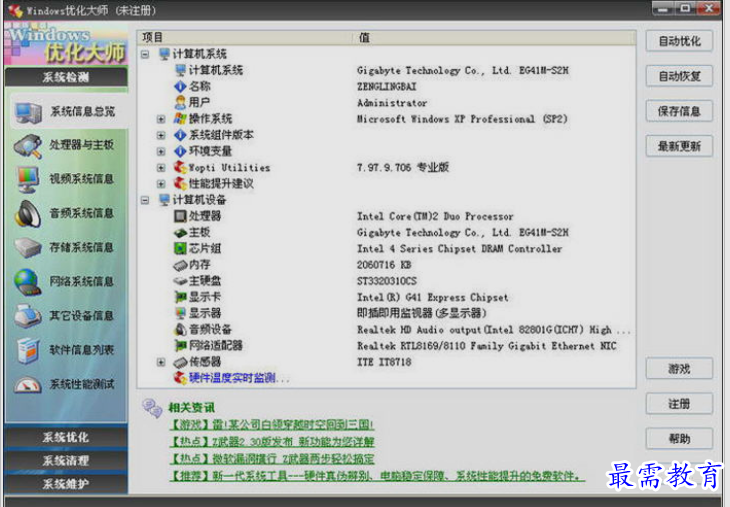The width and height of the screenshot is (730, 507).
Task: Click the title bar app logo icon
Action: tap(15, 10)
